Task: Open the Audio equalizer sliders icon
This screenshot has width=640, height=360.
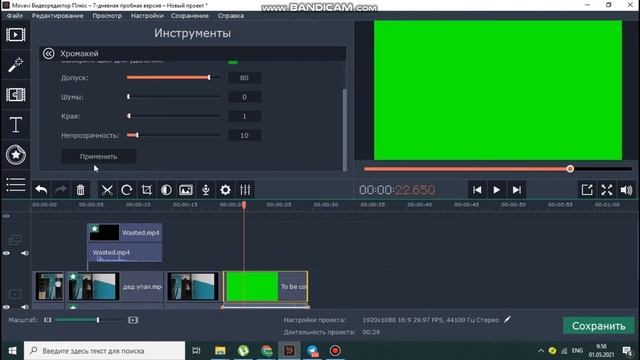Action: click(245, 190)
